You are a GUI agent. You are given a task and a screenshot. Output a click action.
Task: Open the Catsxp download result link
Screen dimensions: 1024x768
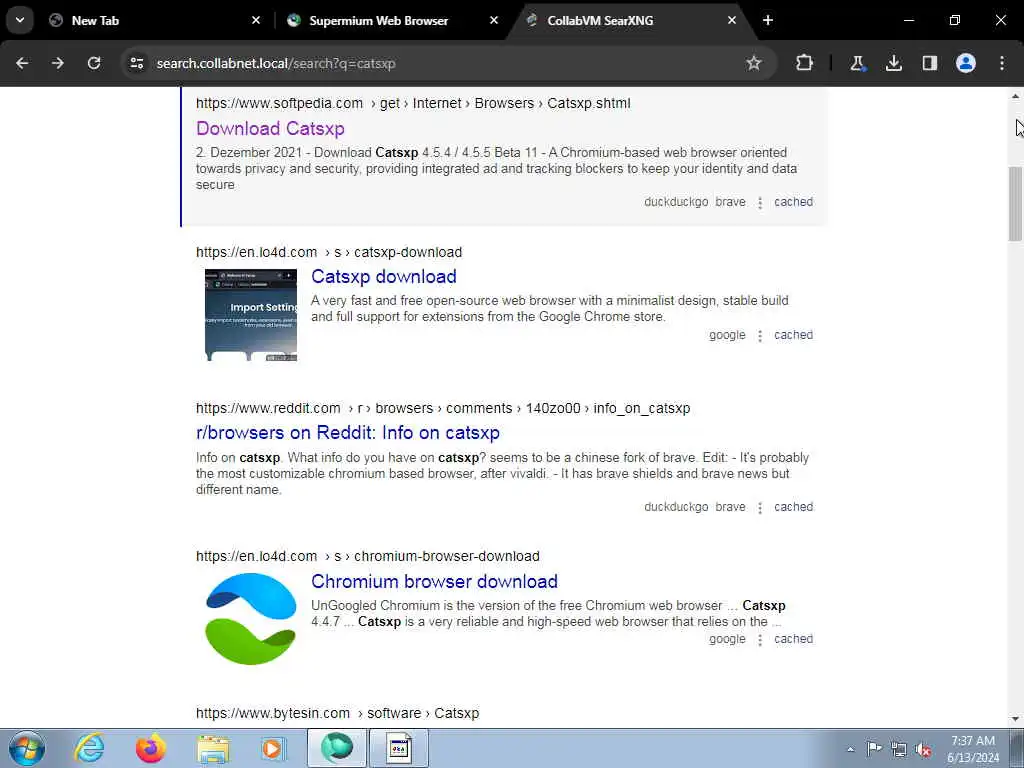pyautogui.click(x=384, y=276)
